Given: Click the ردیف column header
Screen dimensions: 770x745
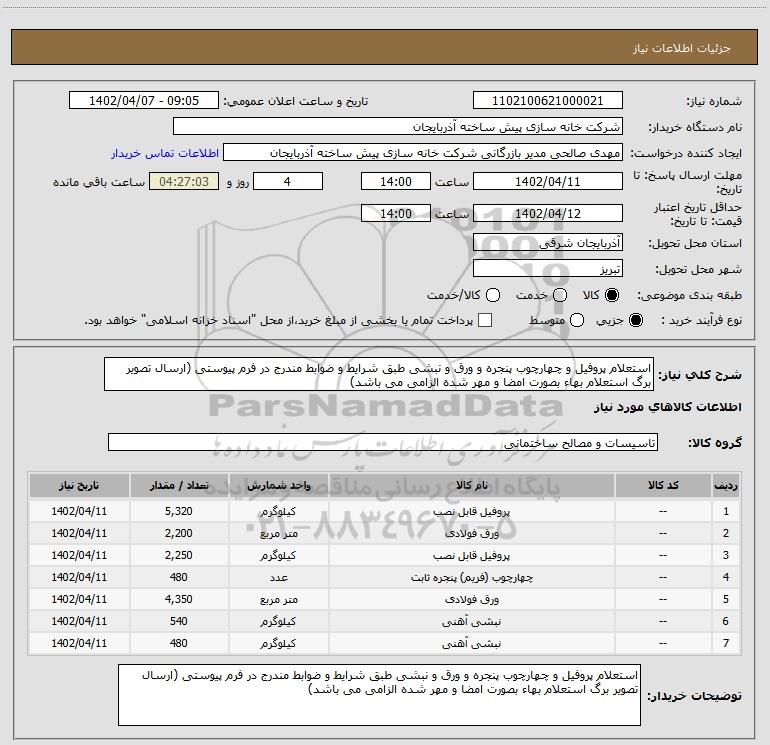Looking at the screenshot, I should click(726, 486).
